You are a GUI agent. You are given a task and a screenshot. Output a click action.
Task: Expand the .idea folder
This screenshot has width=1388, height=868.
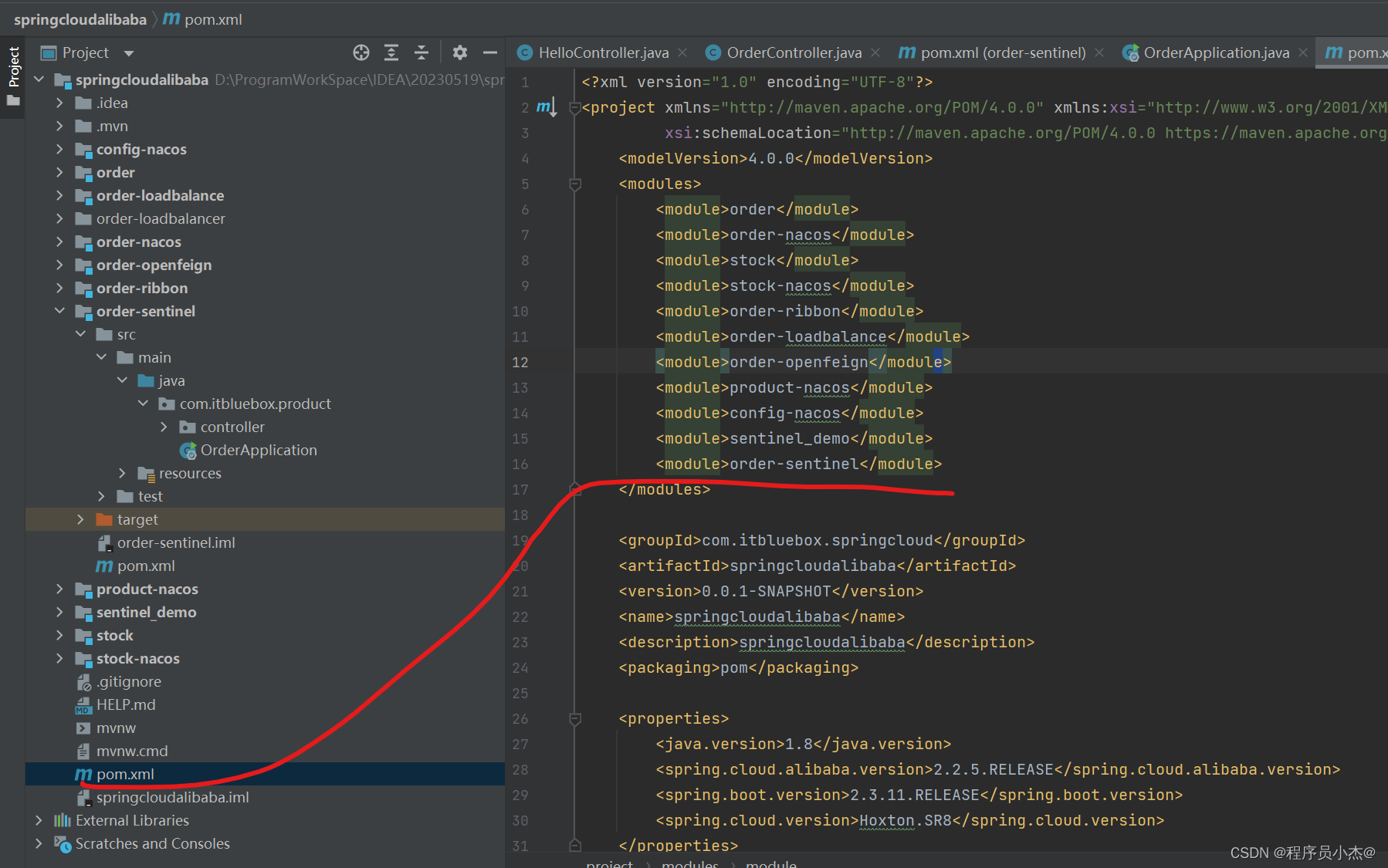tap(59, 103)
